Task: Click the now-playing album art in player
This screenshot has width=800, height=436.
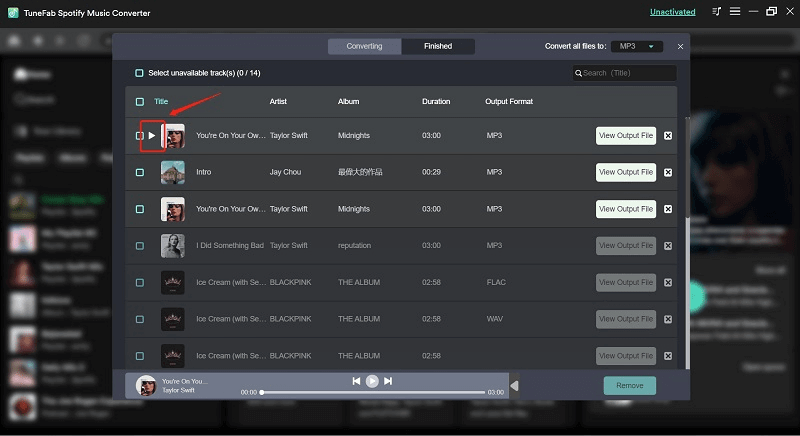Action: click(146, 386)
